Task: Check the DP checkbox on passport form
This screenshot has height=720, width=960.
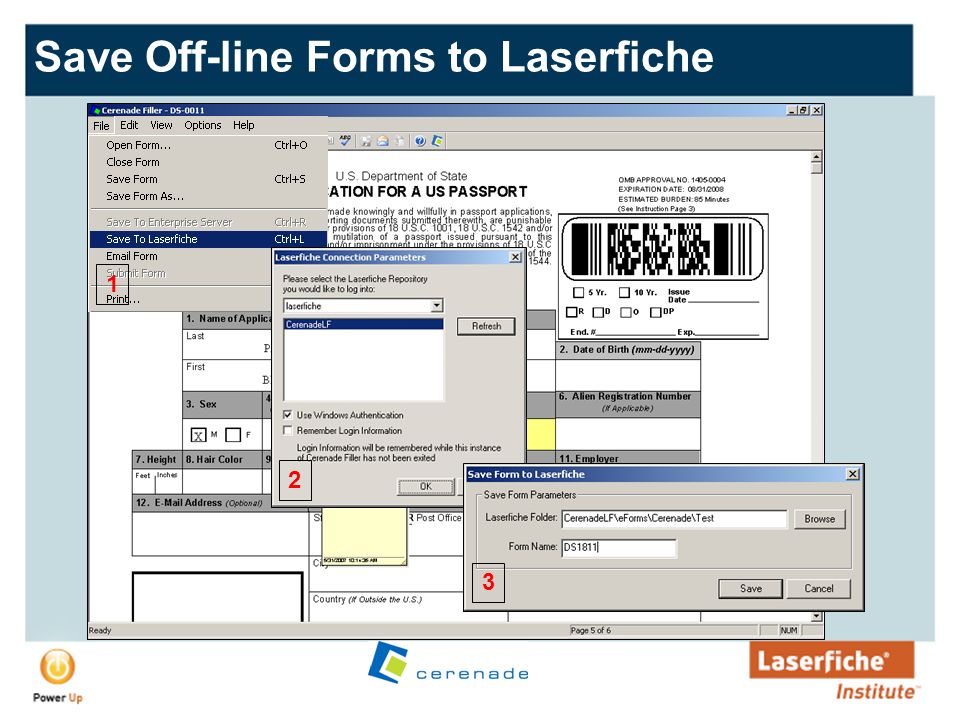Action: (656, 312)
